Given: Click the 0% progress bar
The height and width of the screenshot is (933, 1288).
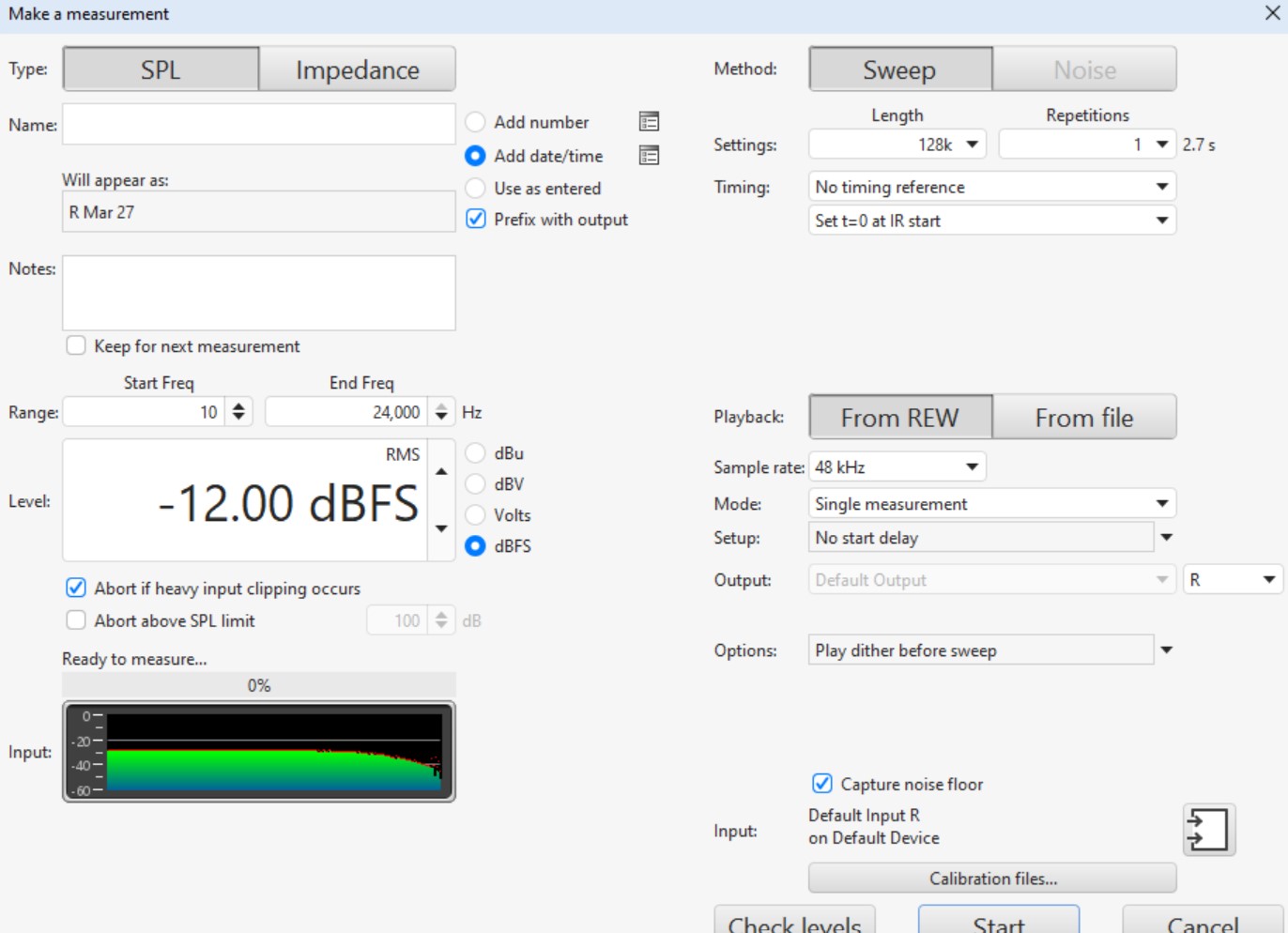Looking at the screenshot, I should pos(259,685).
